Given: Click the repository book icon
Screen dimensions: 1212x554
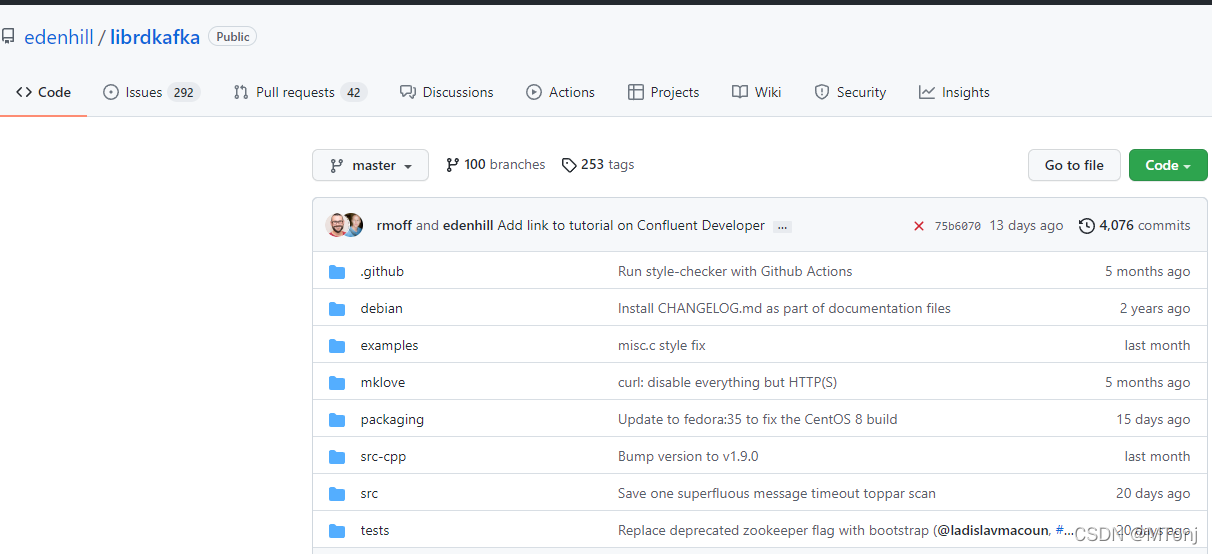Looking at the screenshot, I should coord(8,37).
